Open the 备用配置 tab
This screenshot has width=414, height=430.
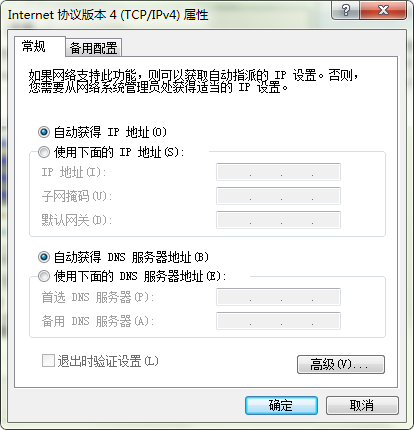94,48
